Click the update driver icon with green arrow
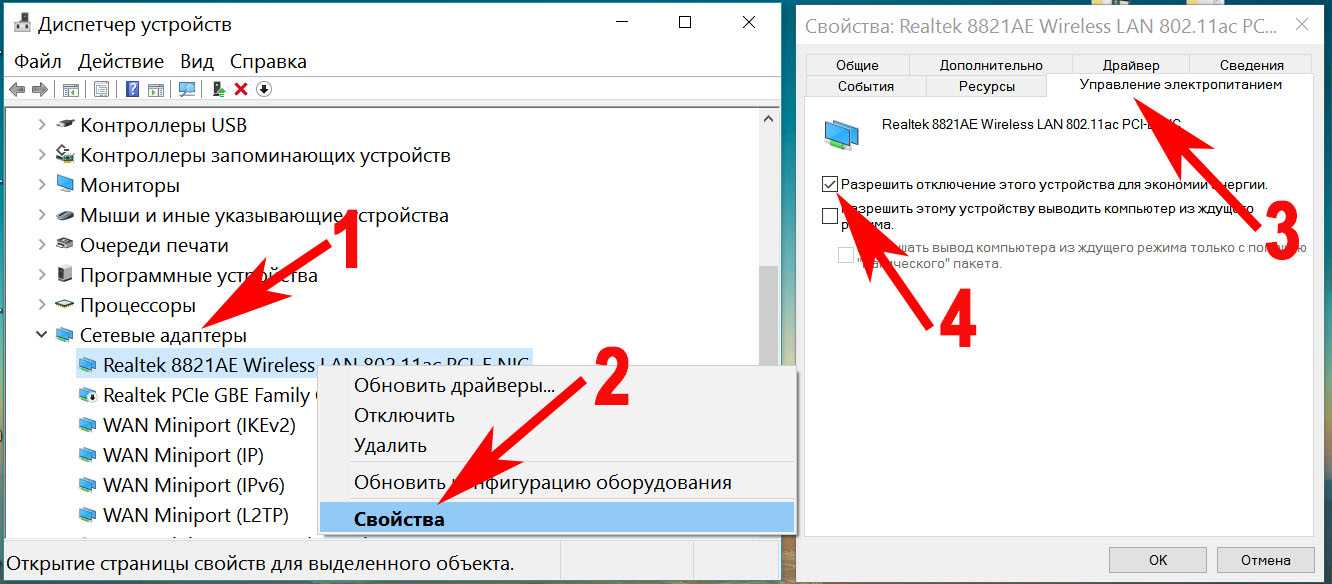This screenshot has width=1332, height=584. [218, 89]
